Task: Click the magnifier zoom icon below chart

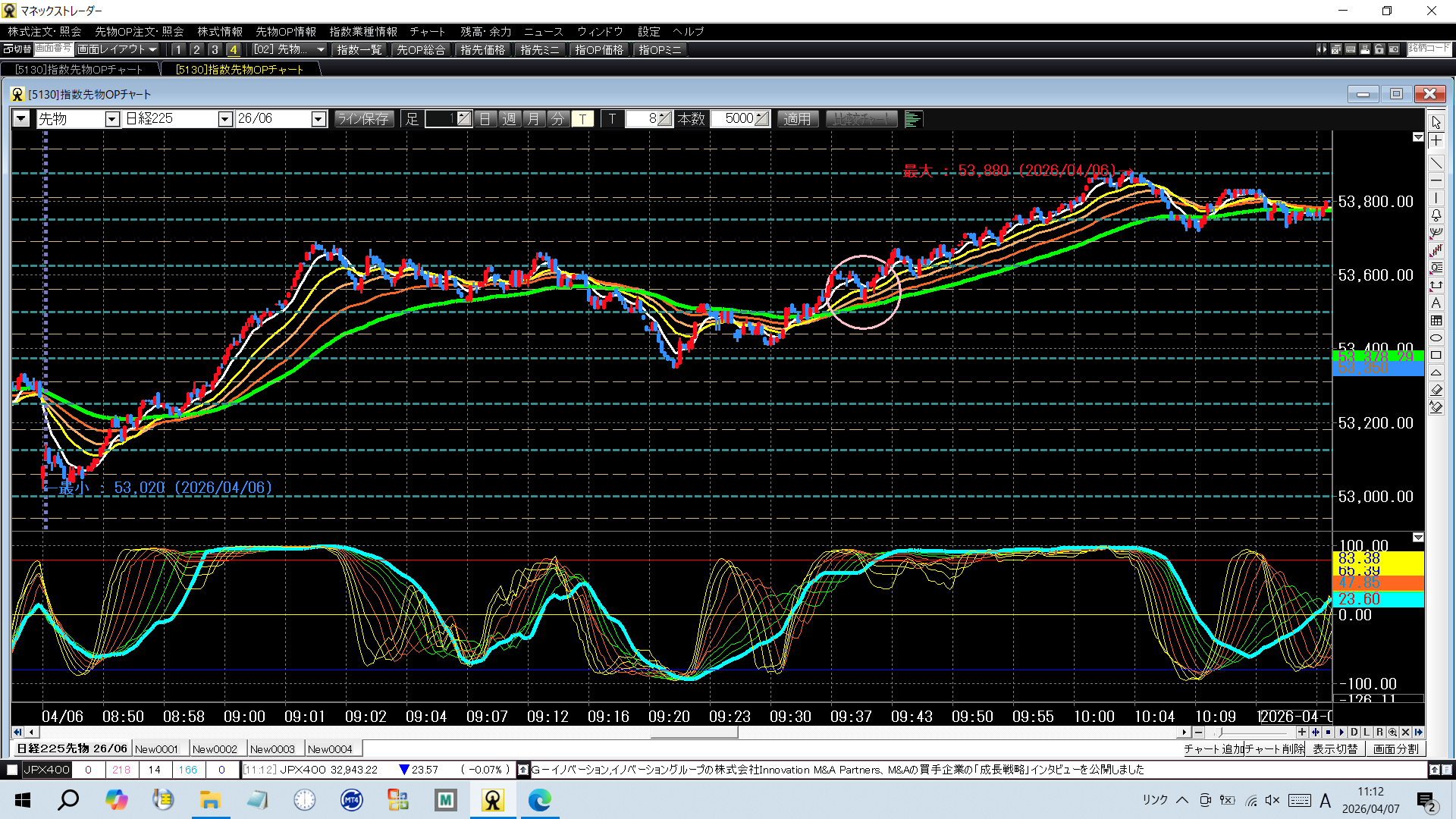Action: [x=1392, y=733]
